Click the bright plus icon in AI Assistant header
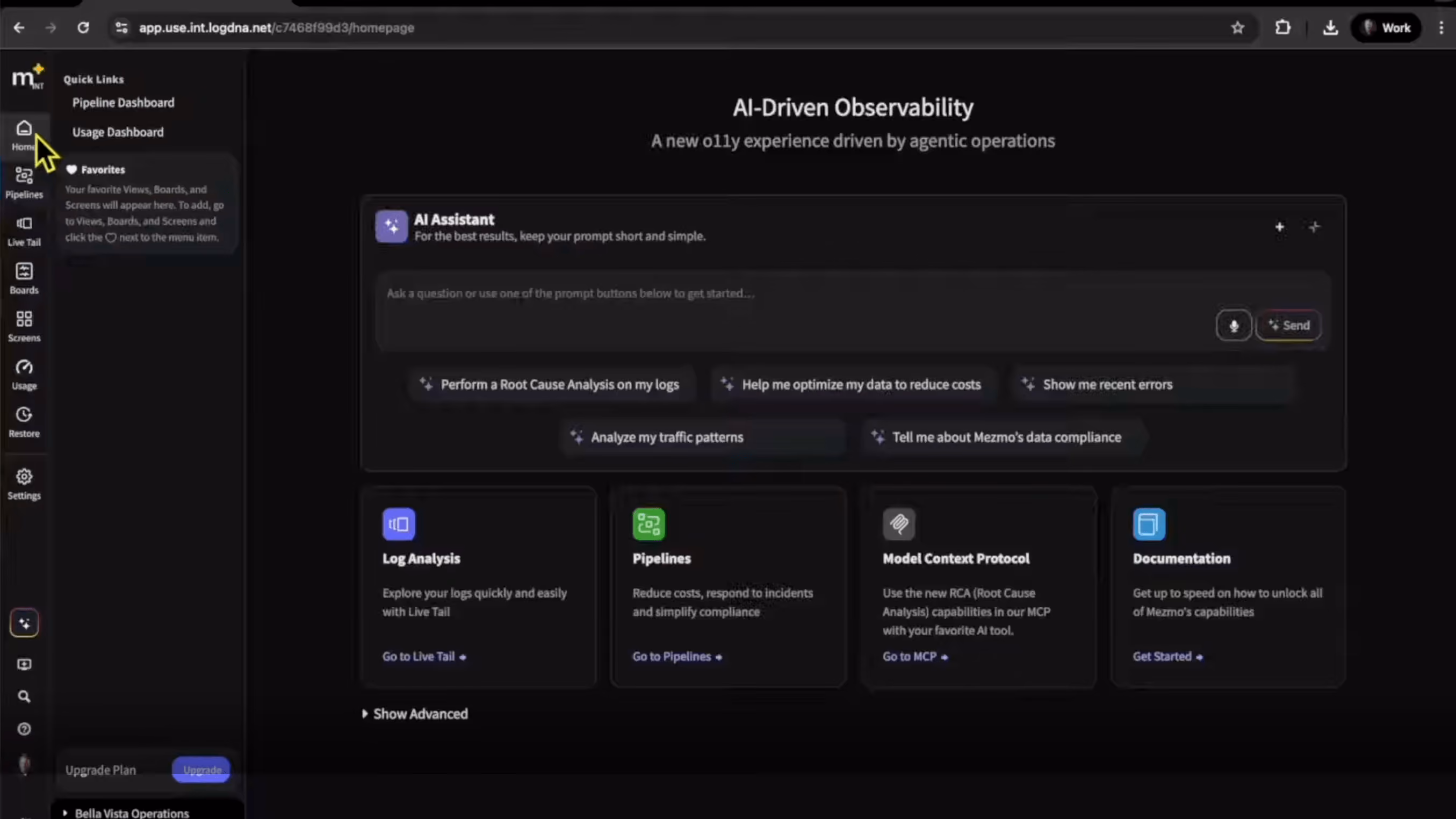The width and height of the screenshot is (1456, 819). click(x=1280, y=227)
